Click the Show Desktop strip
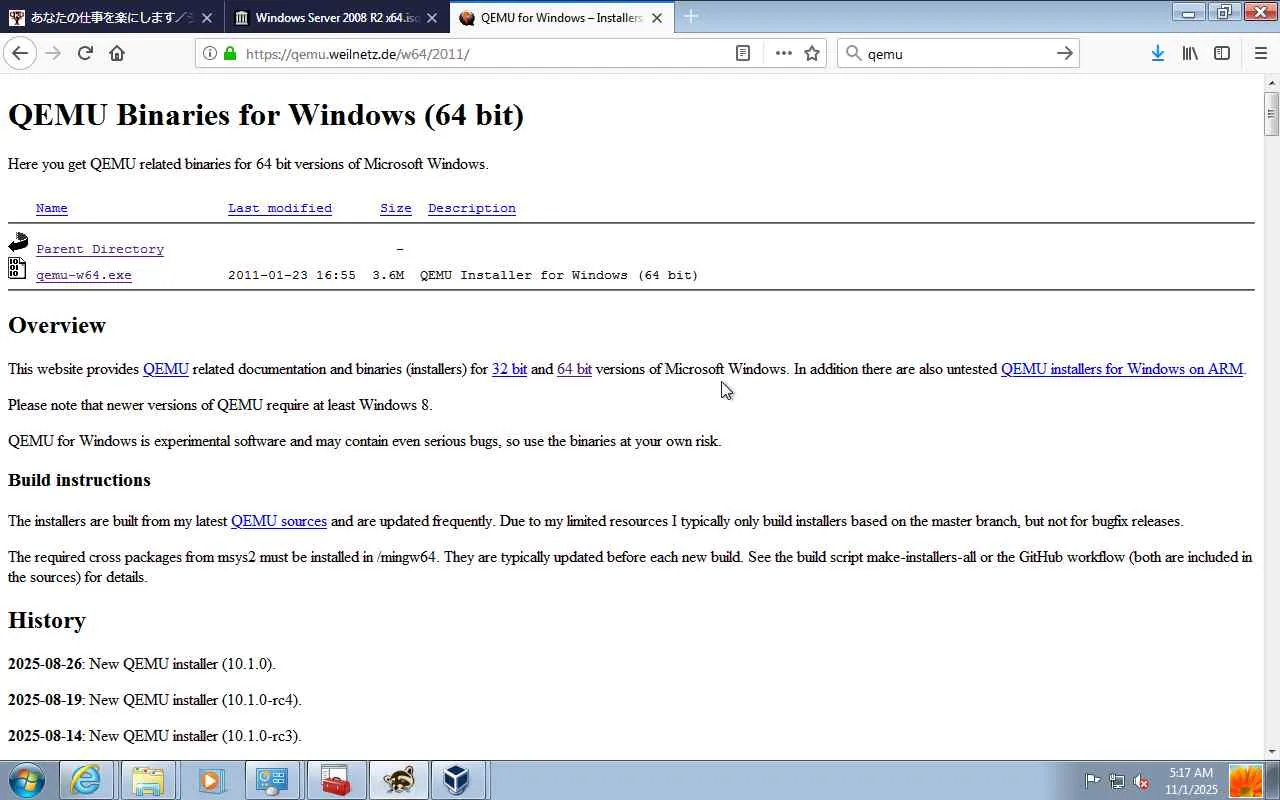The height and width of the screenshot is (800, 1280). (x=1273, y=780)
